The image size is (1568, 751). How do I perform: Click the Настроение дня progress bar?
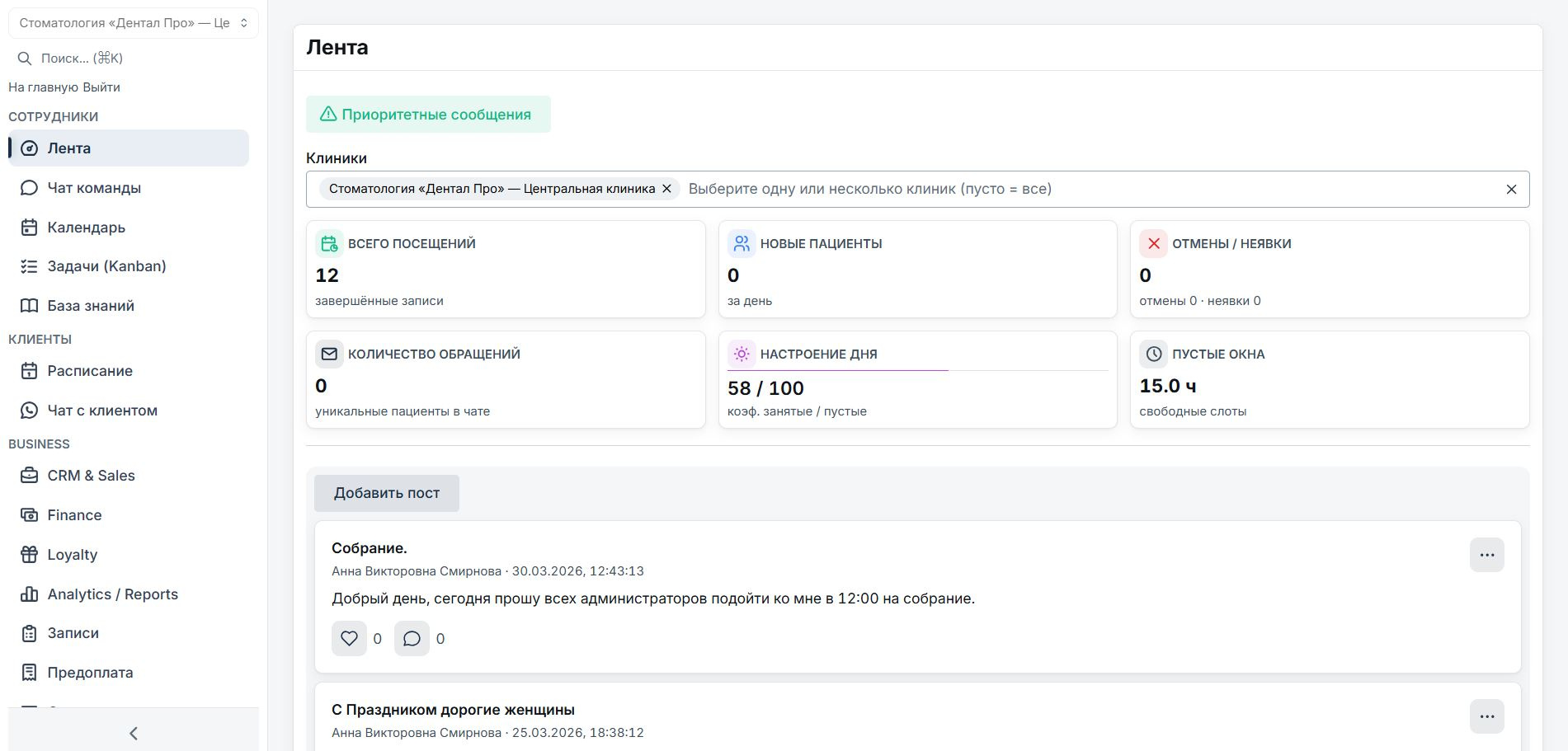pyautogui.click(x=917, y=371)
